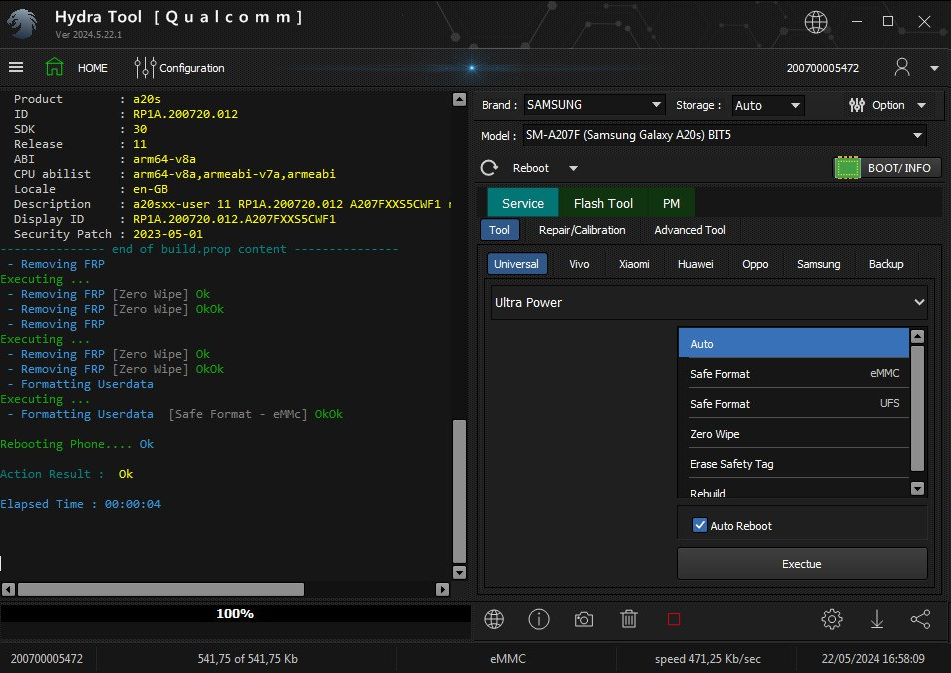
Task: Click the BOOT/INFO button
Action: click(887, 168)
